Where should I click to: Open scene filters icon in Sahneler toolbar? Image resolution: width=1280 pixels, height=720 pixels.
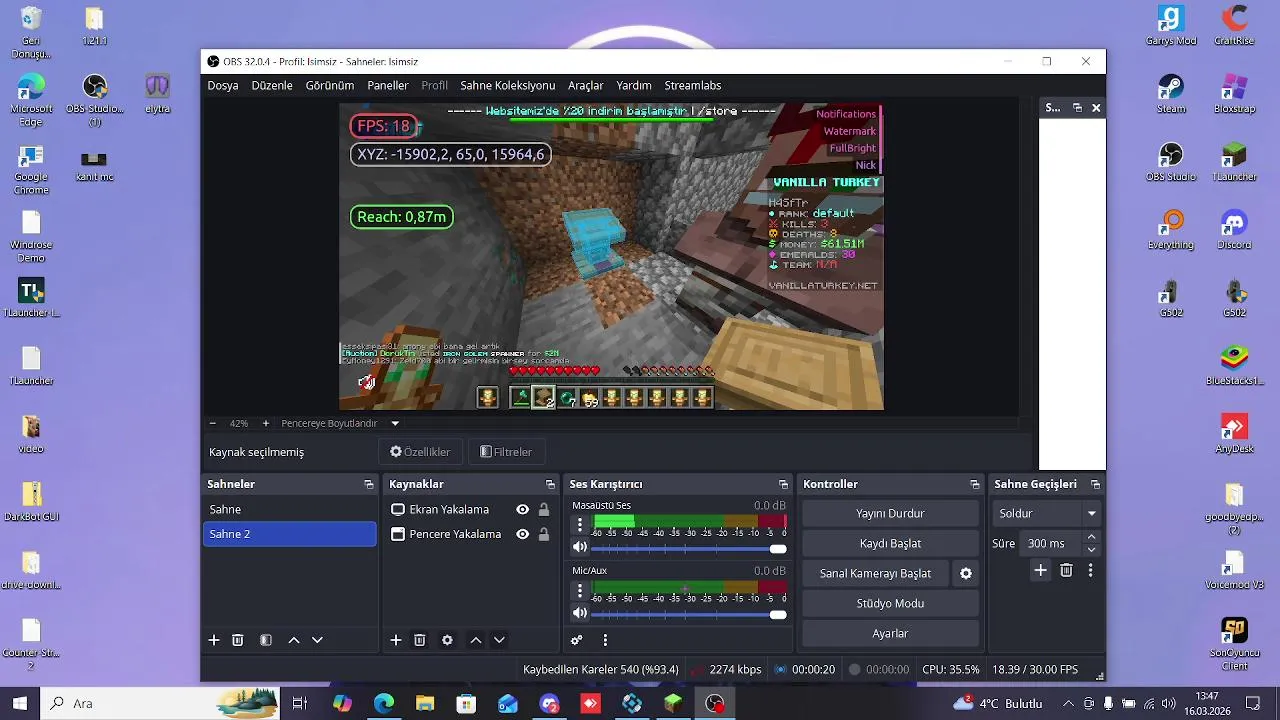click(x=266, y=640)
